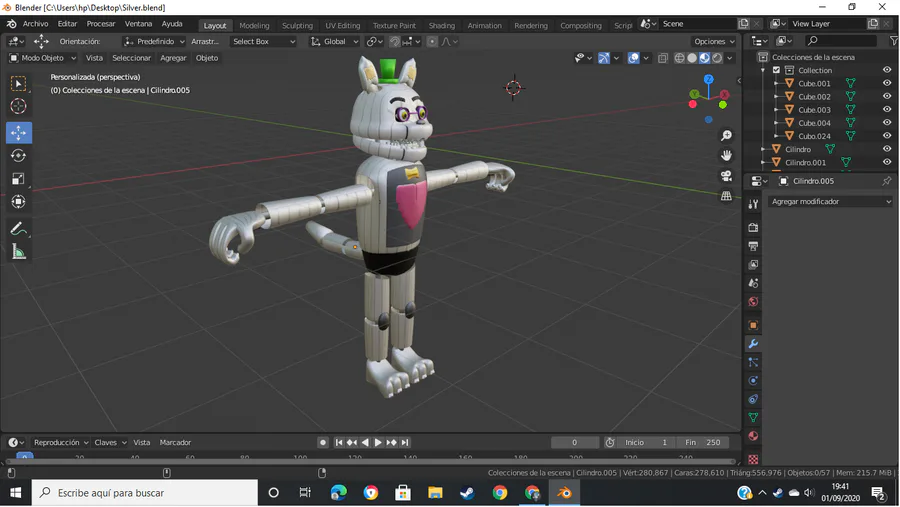The width and height of the screenshot is (900, 507).
Task: Open Object Data green triangle tab
Action: (753, 417)
